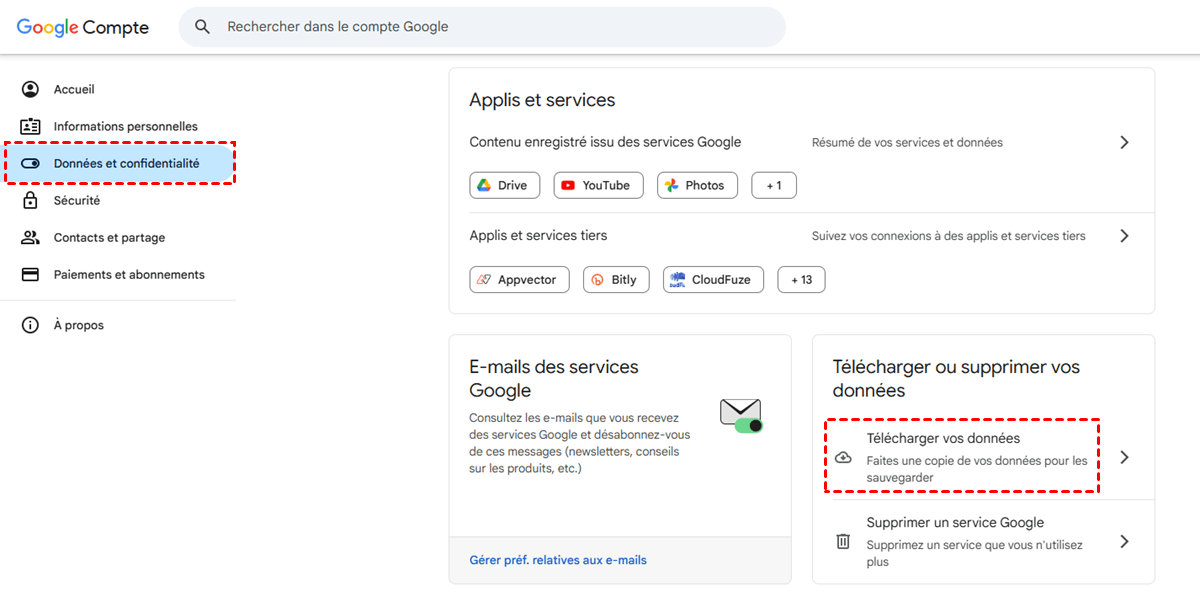Open Informations personnelles in the sidebar

click(x=125, y=126)
